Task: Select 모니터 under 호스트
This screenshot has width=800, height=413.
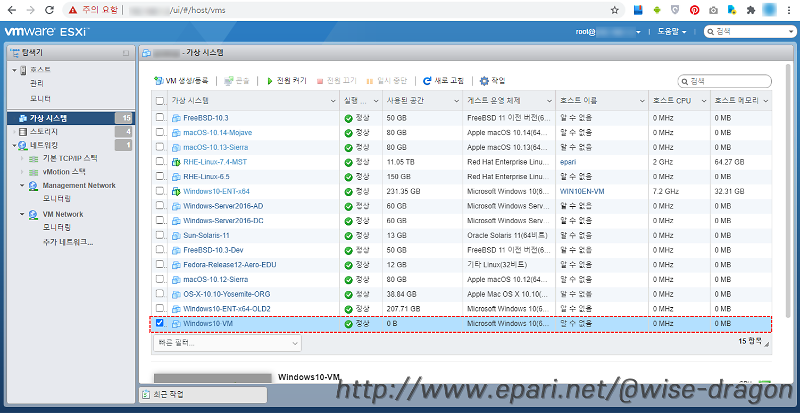Action: point(40,98)
